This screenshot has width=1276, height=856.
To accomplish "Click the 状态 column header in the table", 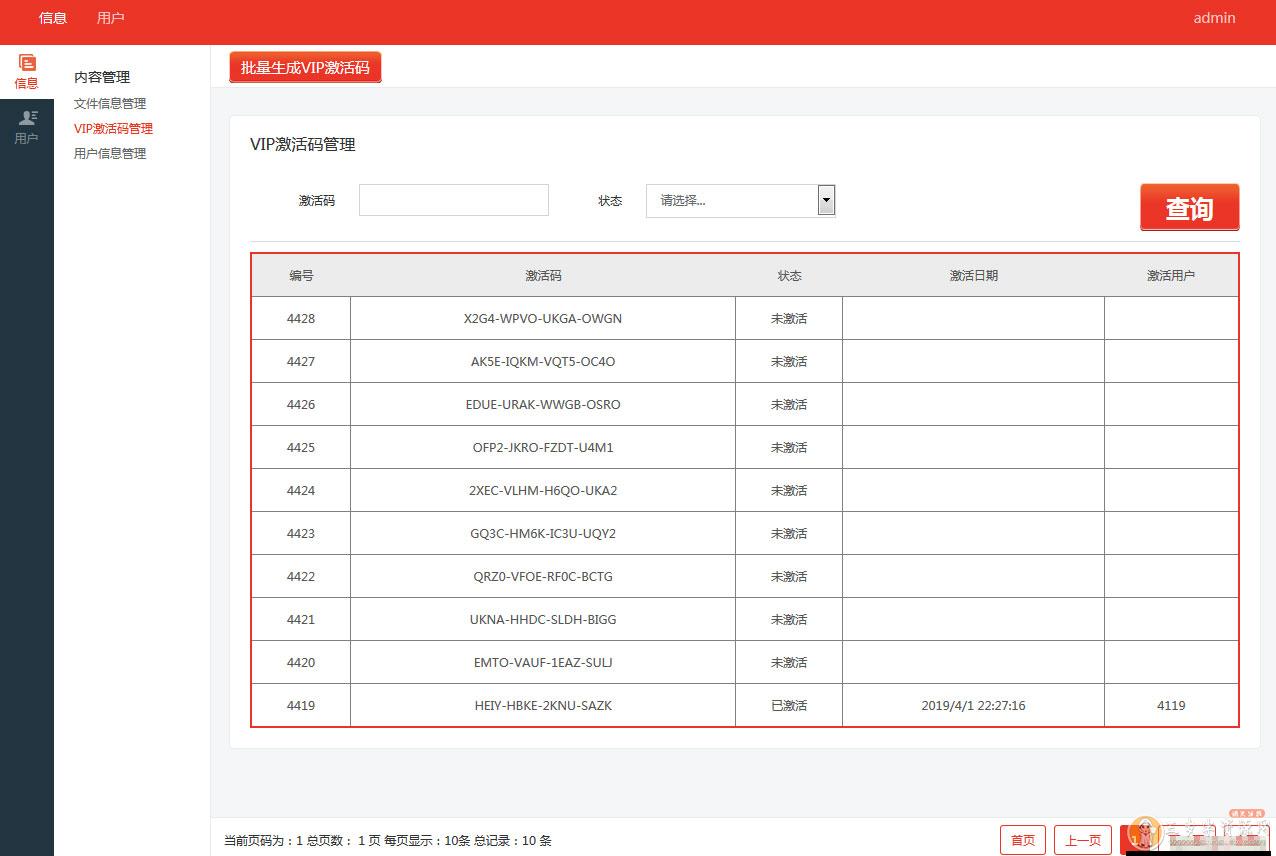I will tap(789, 275).
